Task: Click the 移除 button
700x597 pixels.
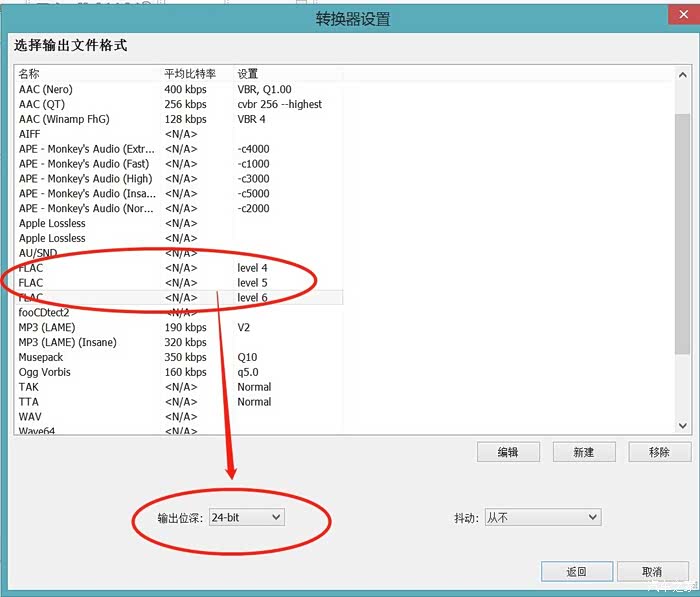Action: (x=659, y=452)
